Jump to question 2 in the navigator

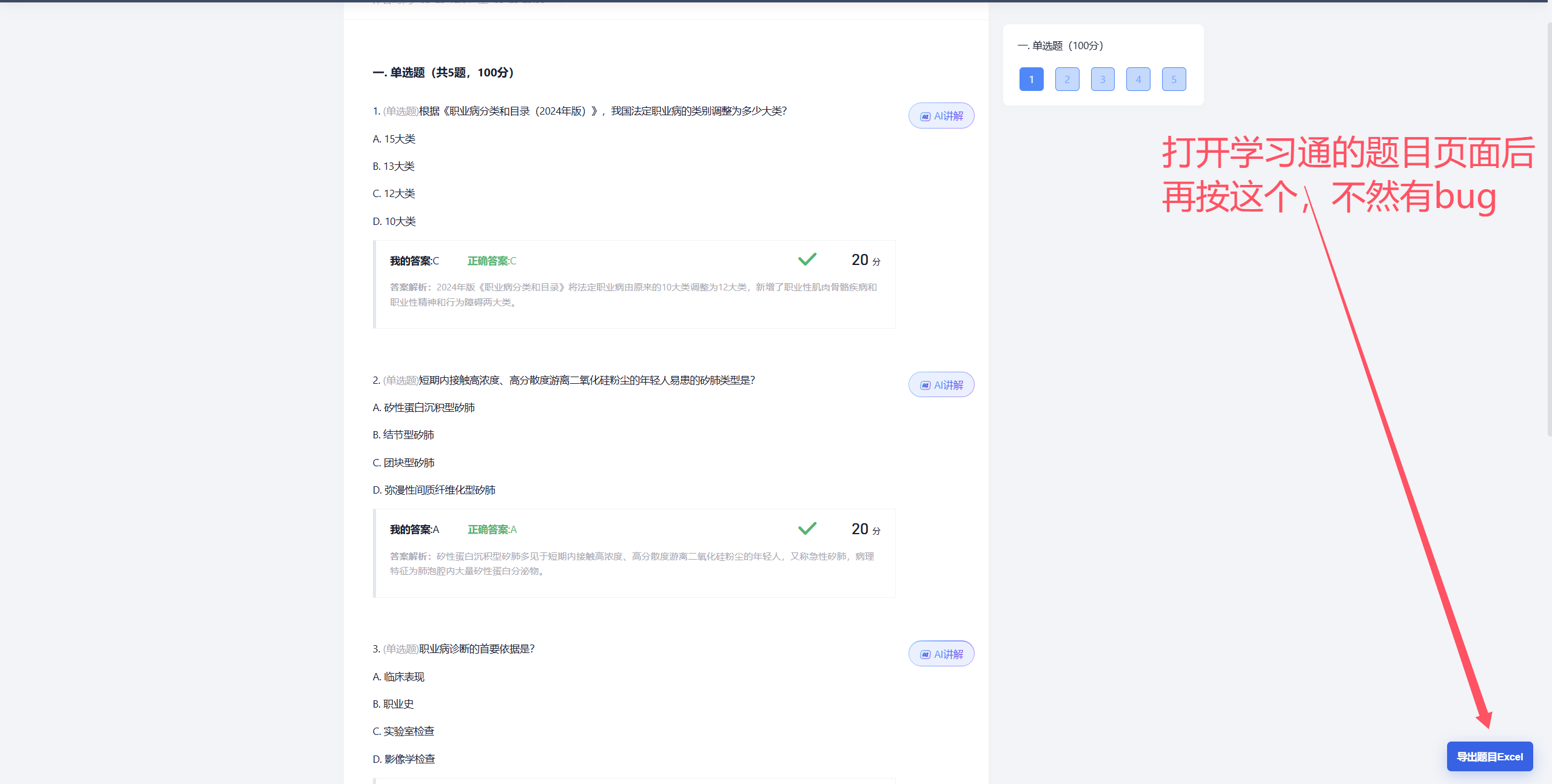point(1067,79)
